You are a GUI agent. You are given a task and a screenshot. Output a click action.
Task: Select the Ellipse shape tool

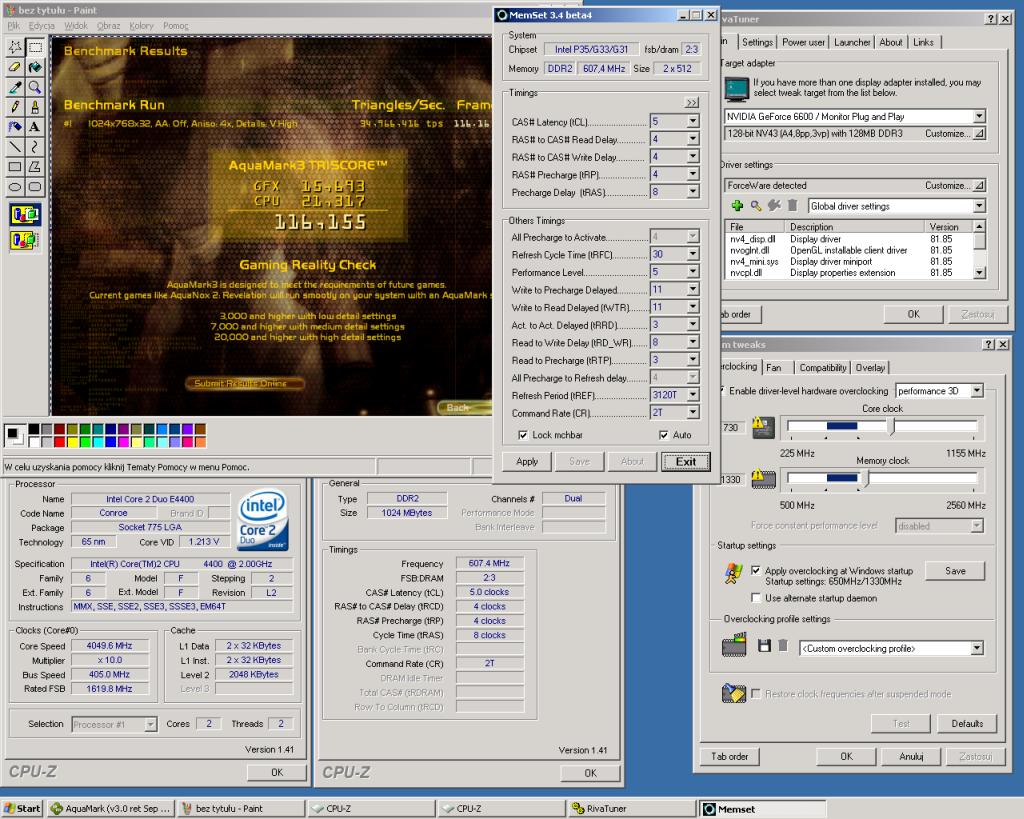coord(14,187)
